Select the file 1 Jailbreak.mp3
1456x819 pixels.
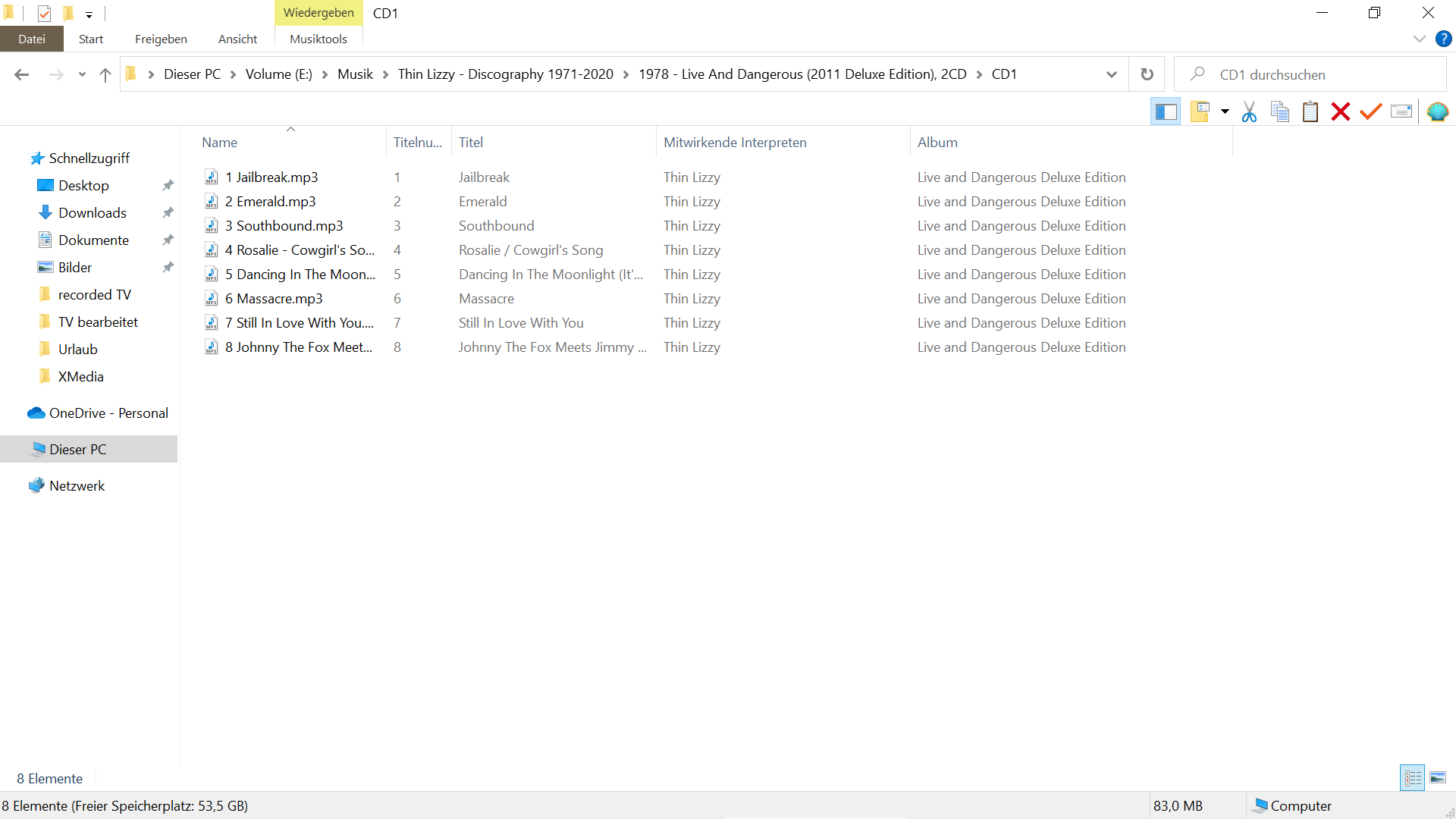[271, 177]
